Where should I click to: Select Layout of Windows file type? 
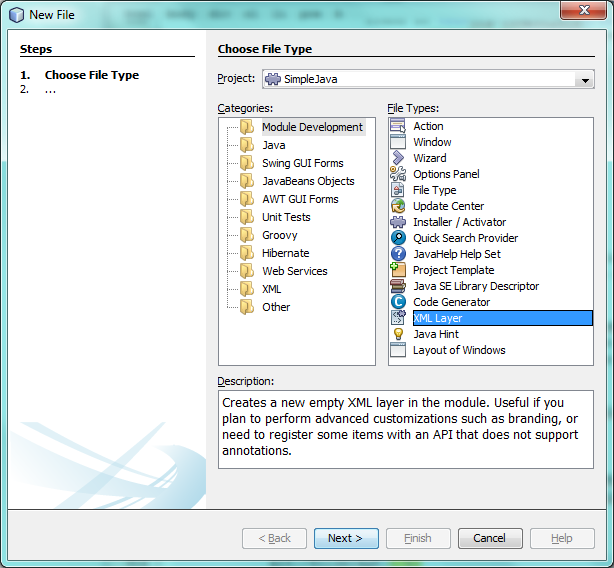tap(459, 350)
